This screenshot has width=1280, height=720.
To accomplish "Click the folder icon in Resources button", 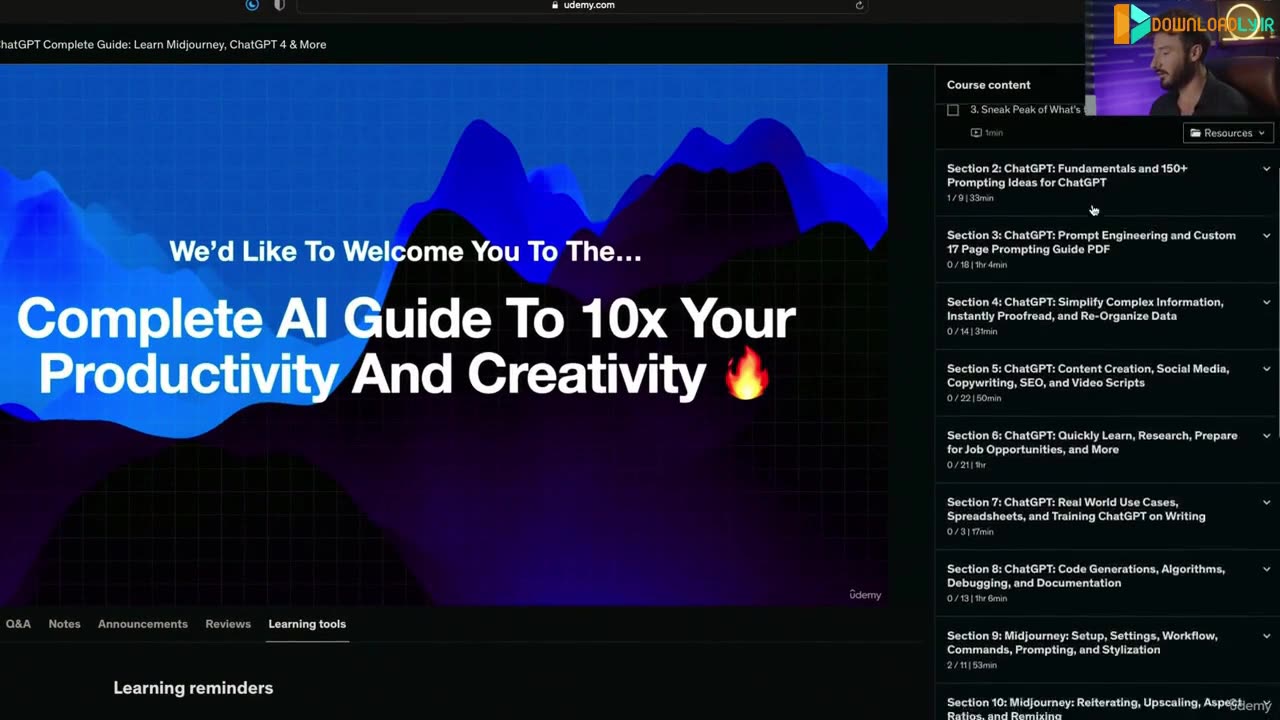I will pyautogui.click(x=1195, y=133).
